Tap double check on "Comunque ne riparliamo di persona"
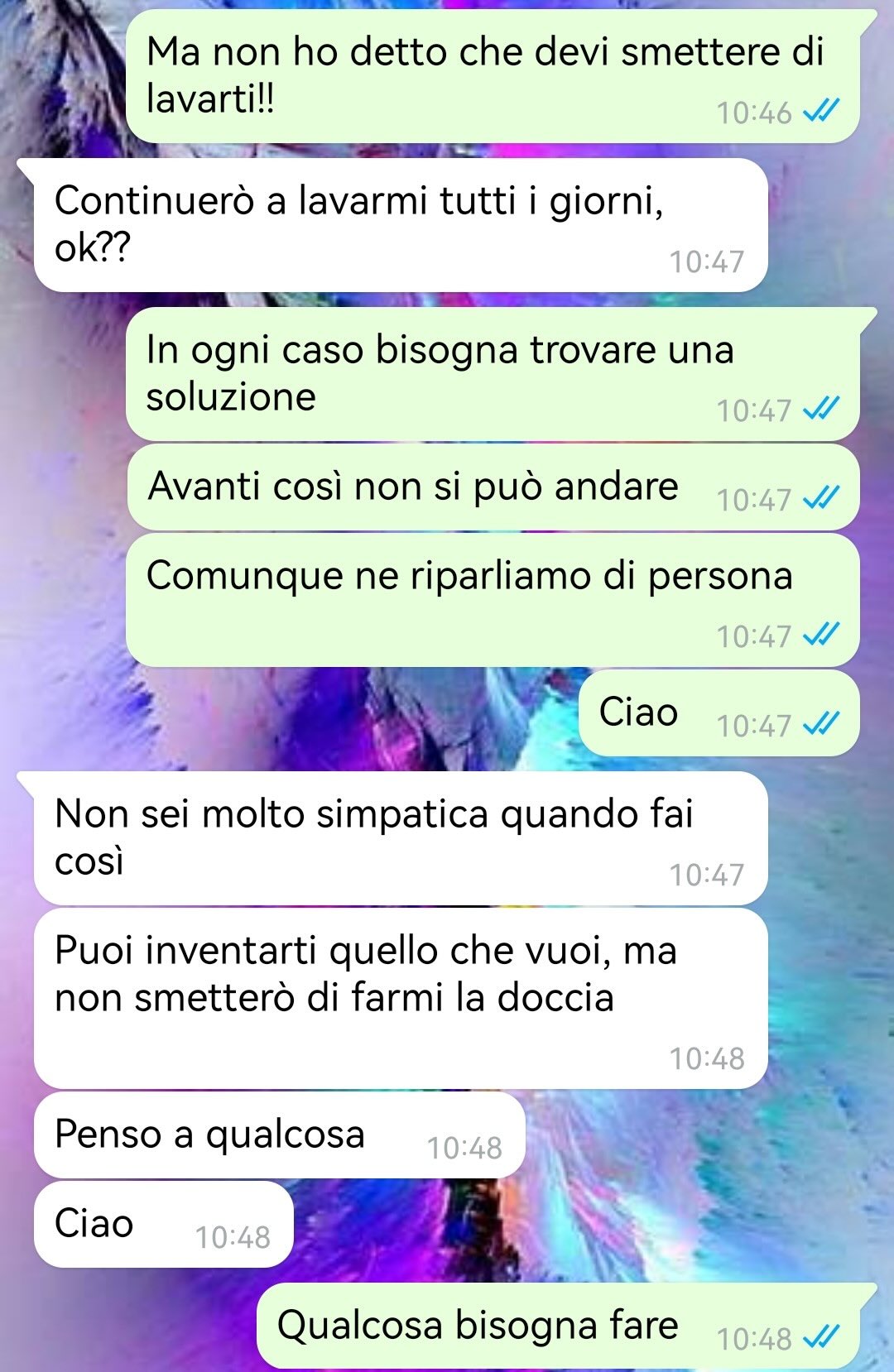Viewport: 894px width, 1372px height. click(821, 633)
